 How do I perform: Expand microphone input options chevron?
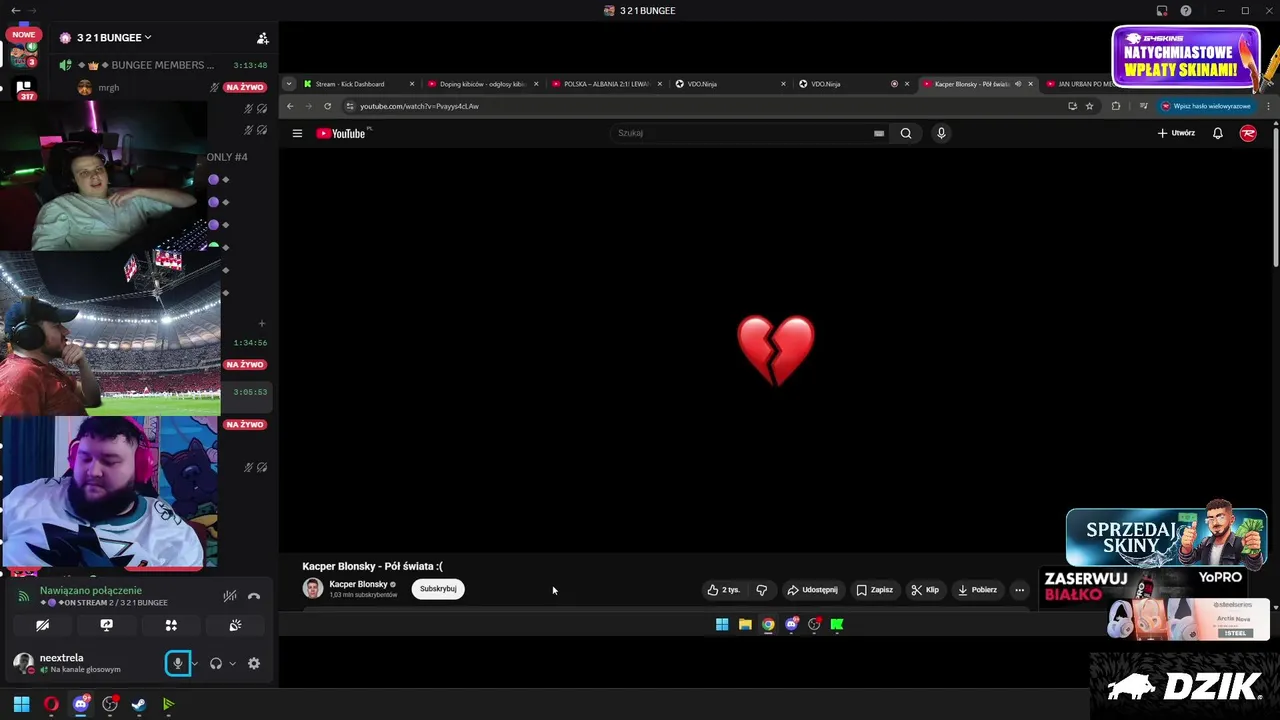tap(195, 663)
